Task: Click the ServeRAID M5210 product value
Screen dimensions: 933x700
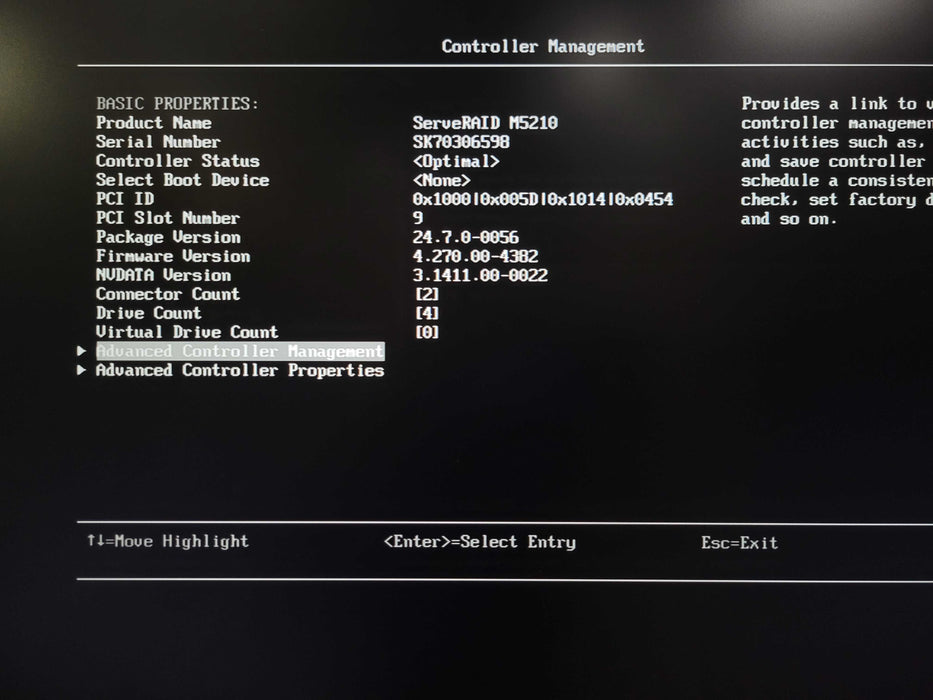Action: 485,124
